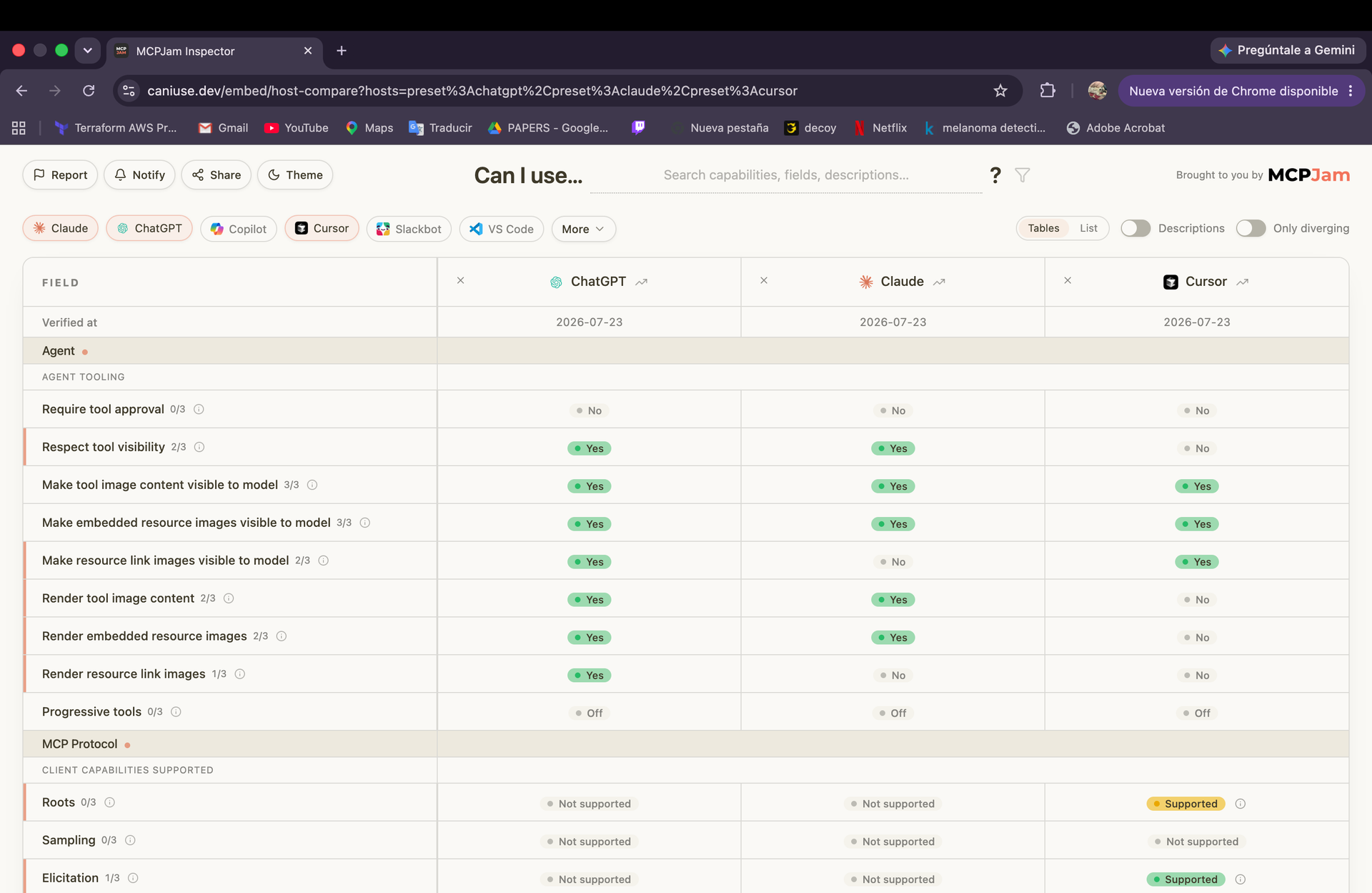
Task: Focus the Search capabilities input field
Action: 786,175
